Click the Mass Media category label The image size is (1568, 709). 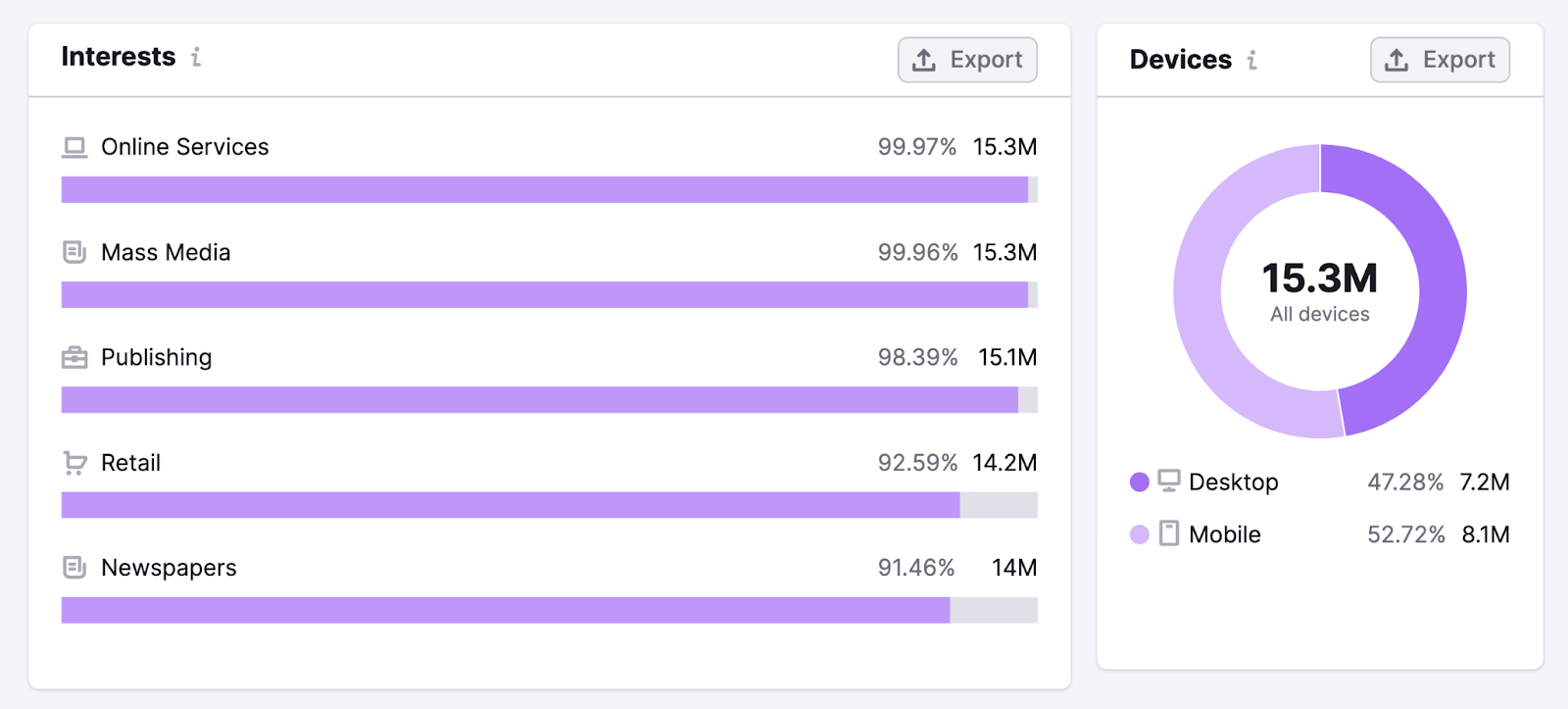point(166,252)
